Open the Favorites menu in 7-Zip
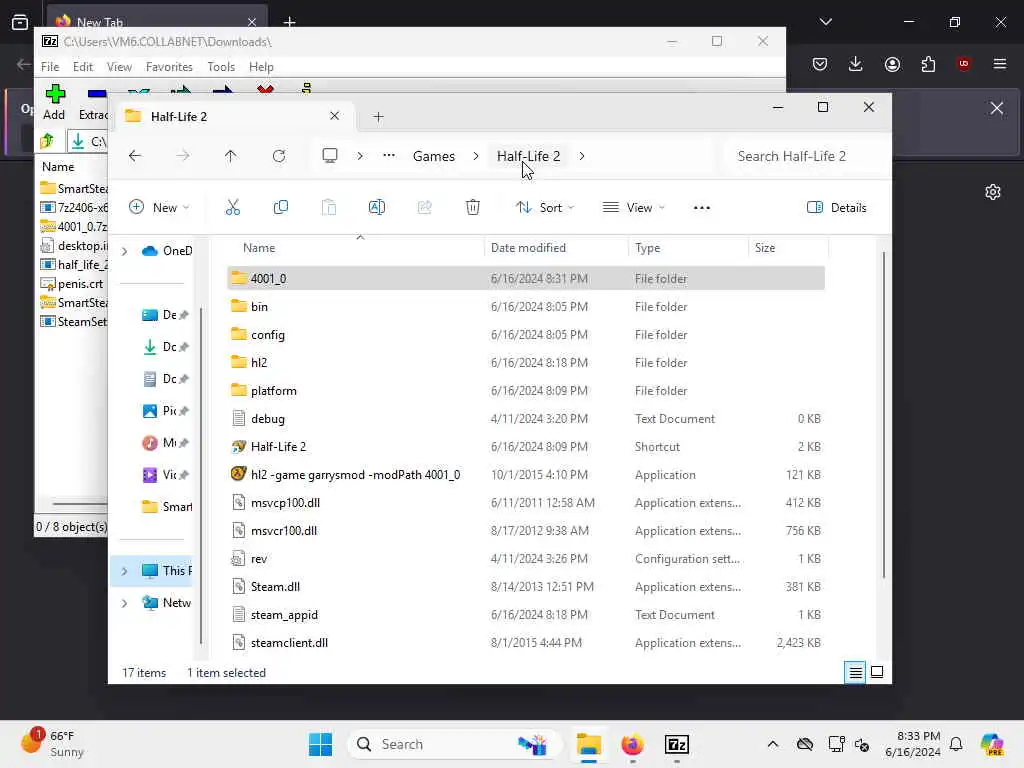The width and height of the screenshot is (1024, 768). pos(169,67)
